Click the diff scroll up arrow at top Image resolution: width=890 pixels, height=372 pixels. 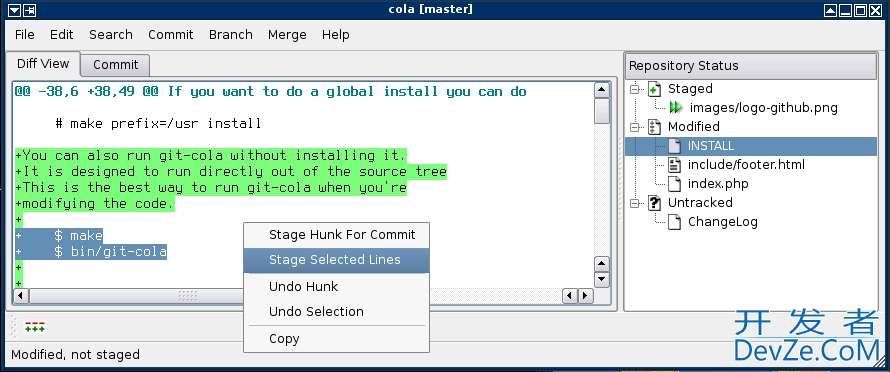(602, 91)
